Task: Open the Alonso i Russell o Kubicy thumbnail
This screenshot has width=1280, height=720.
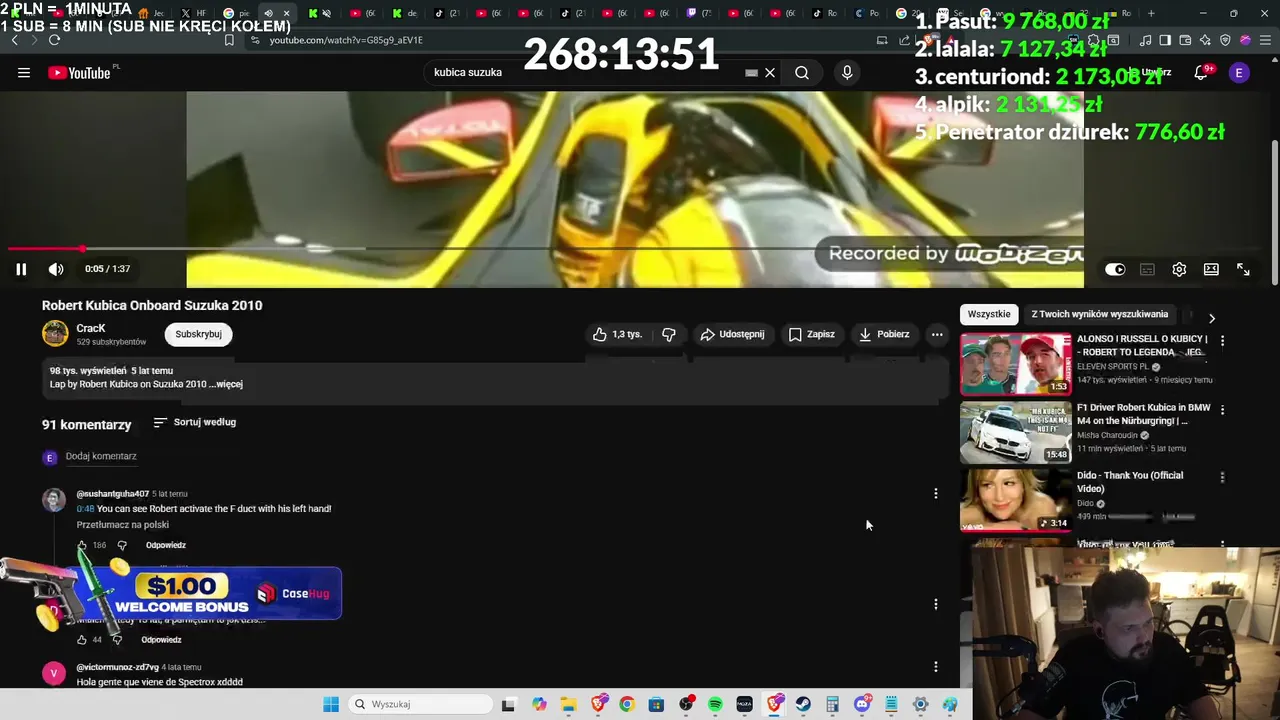Action: pyautogui.click(x=1016, y=364)
